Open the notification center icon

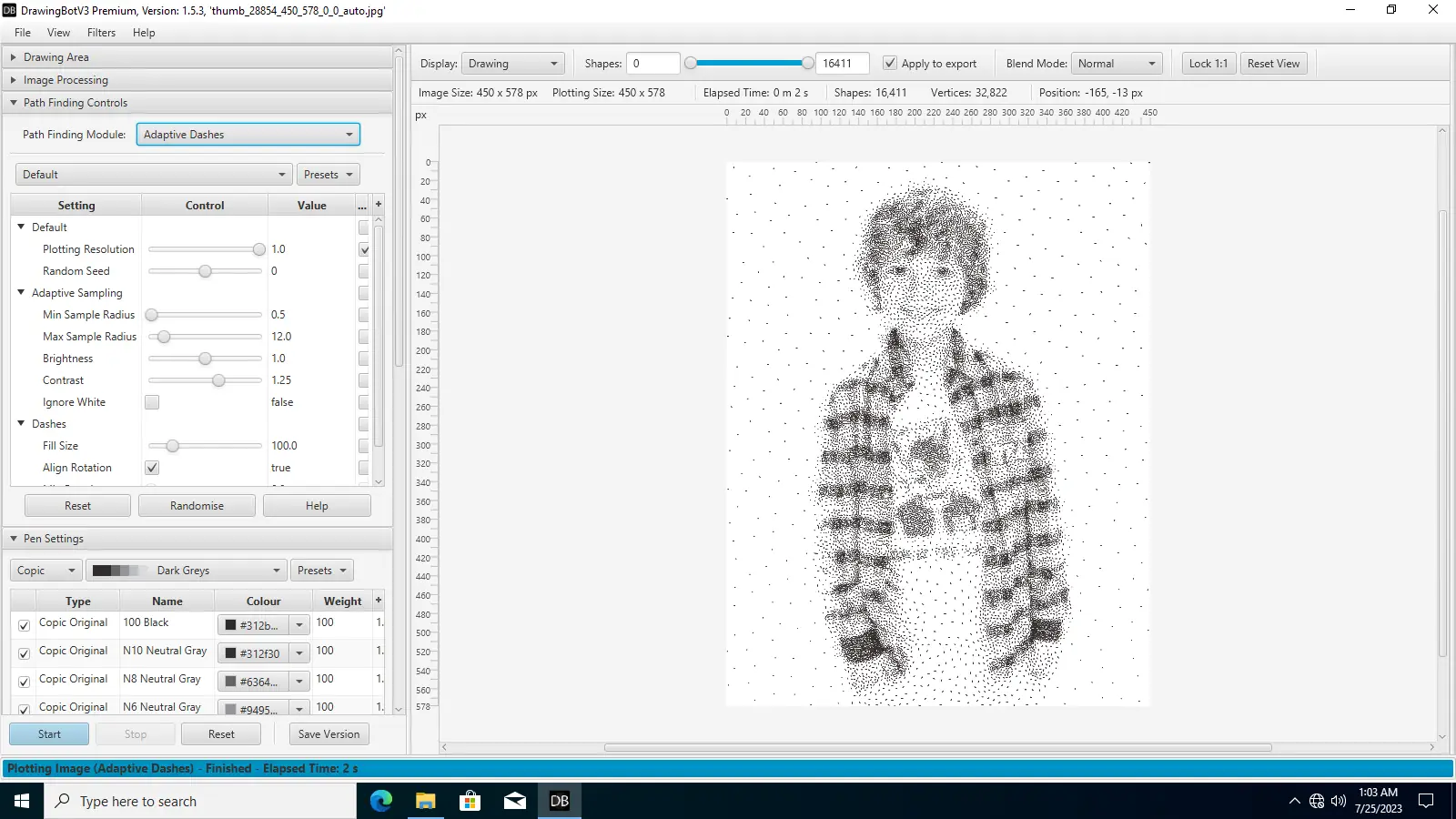coord(1426,801)
